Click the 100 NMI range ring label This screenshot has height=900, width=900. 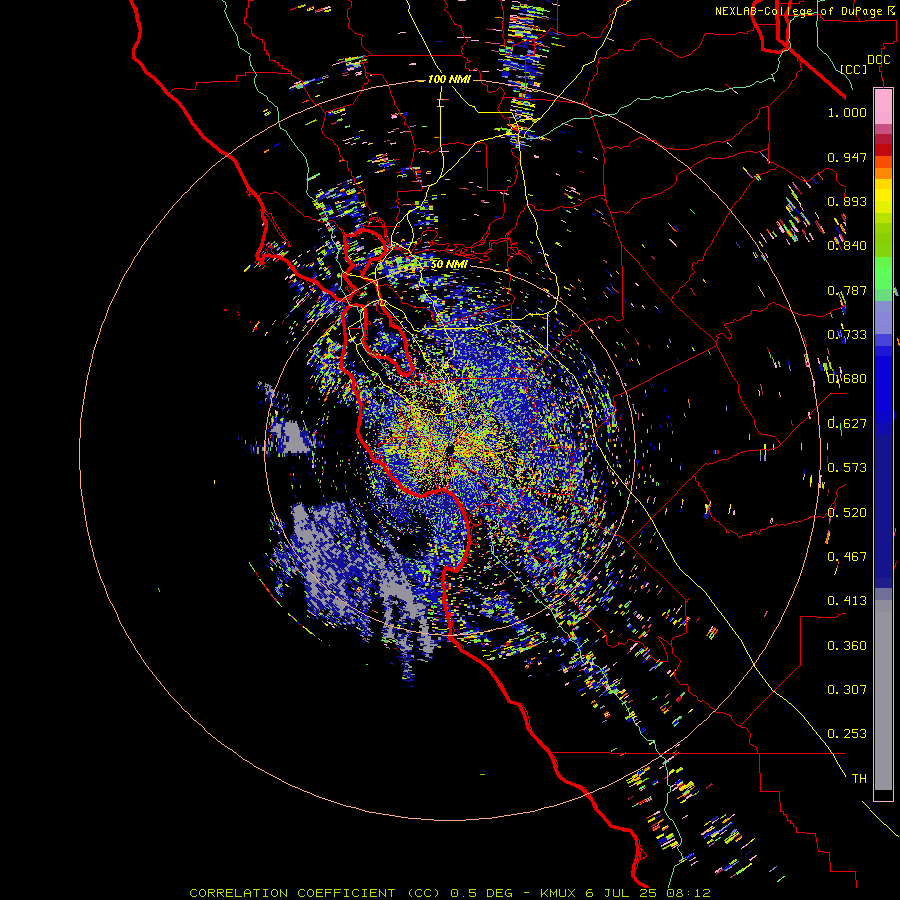tap(449, 79)
